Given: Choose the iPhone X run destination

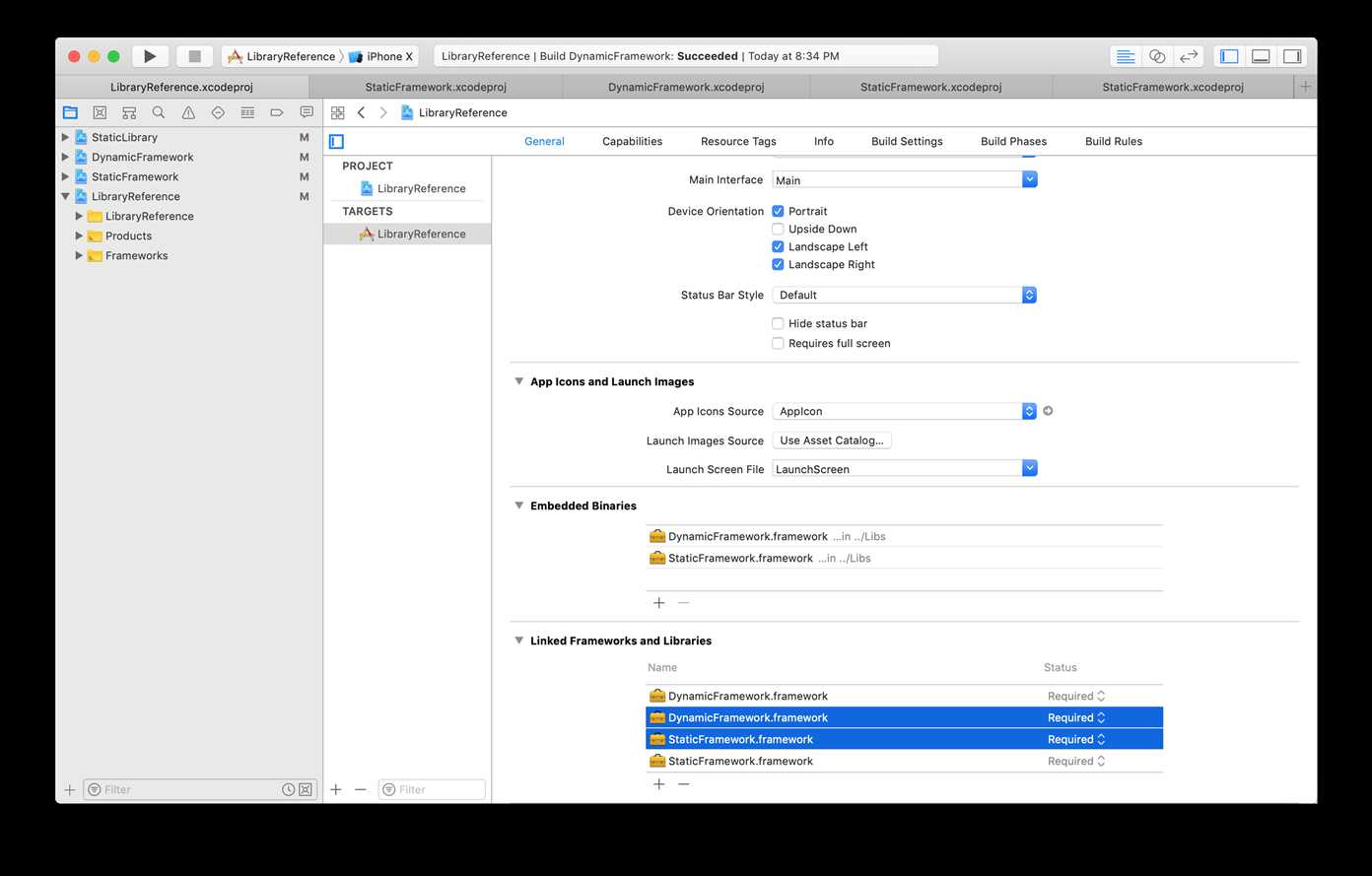Looking at the screenshot, I should tap(381, 56).
